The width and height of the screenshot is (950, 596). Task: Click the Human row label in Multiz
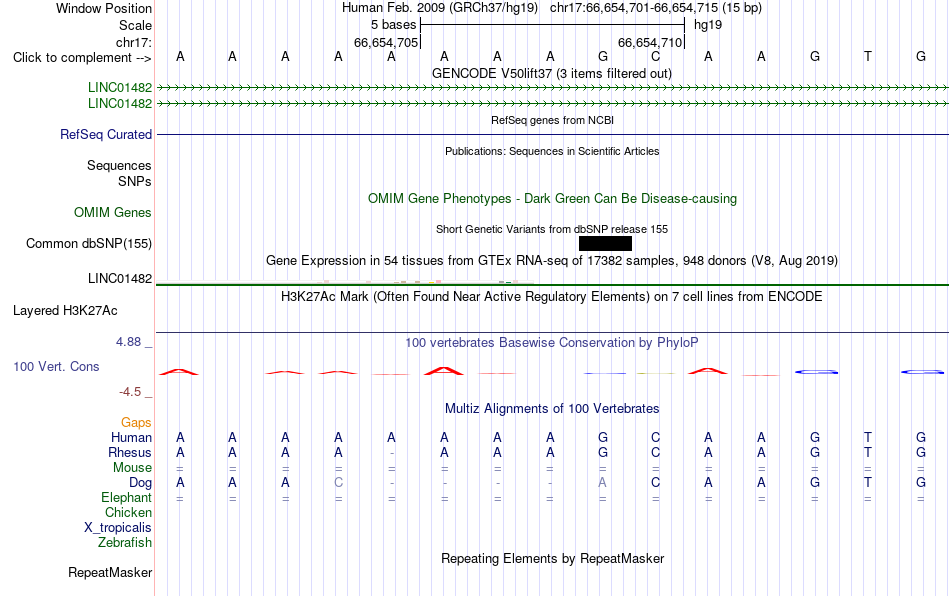point(131,438)
